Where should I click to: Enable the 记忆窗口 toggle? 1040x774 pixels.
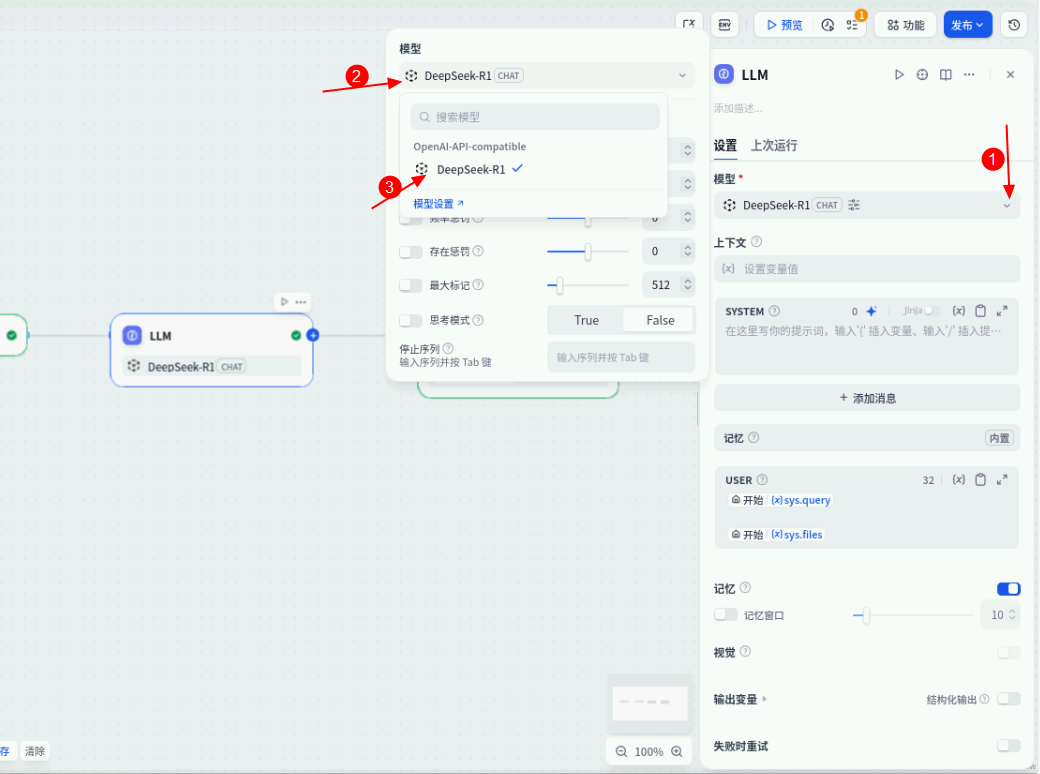(x=726, y=615)
